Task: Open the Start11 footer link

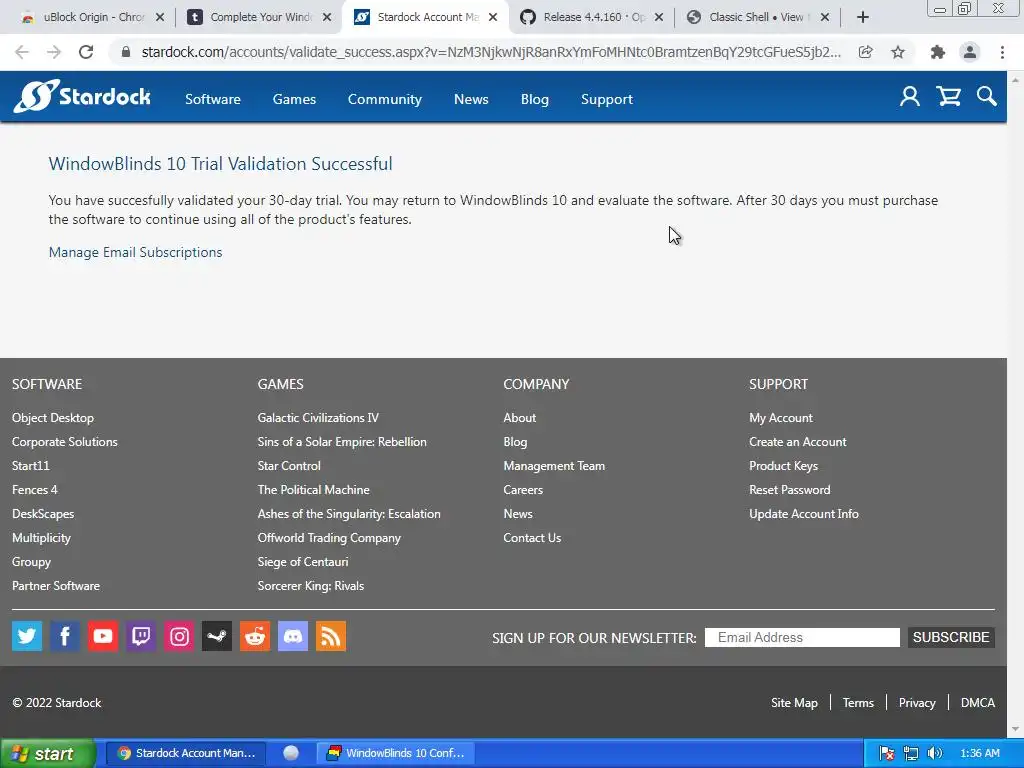Action: pos(31,466)
